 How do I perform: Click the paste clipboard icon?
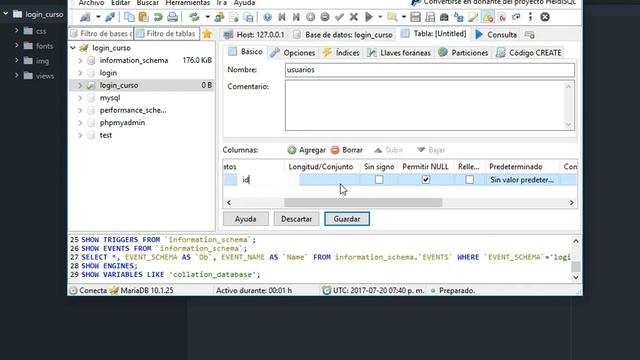143,17
